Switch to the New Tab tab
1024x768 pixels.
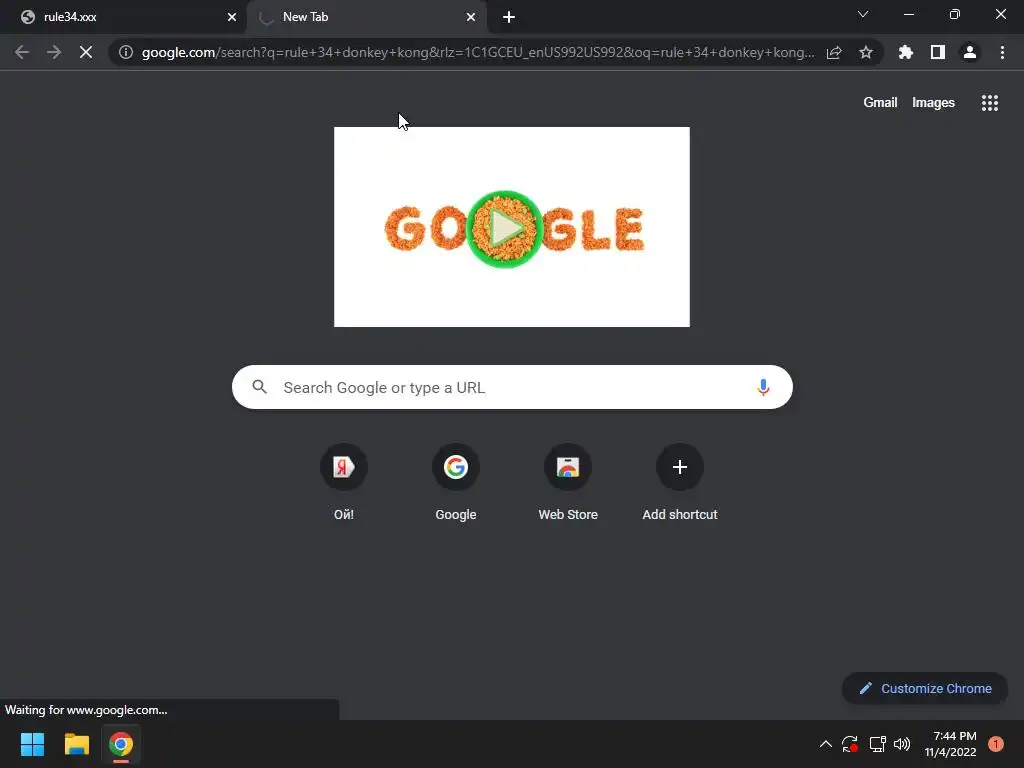366,17
